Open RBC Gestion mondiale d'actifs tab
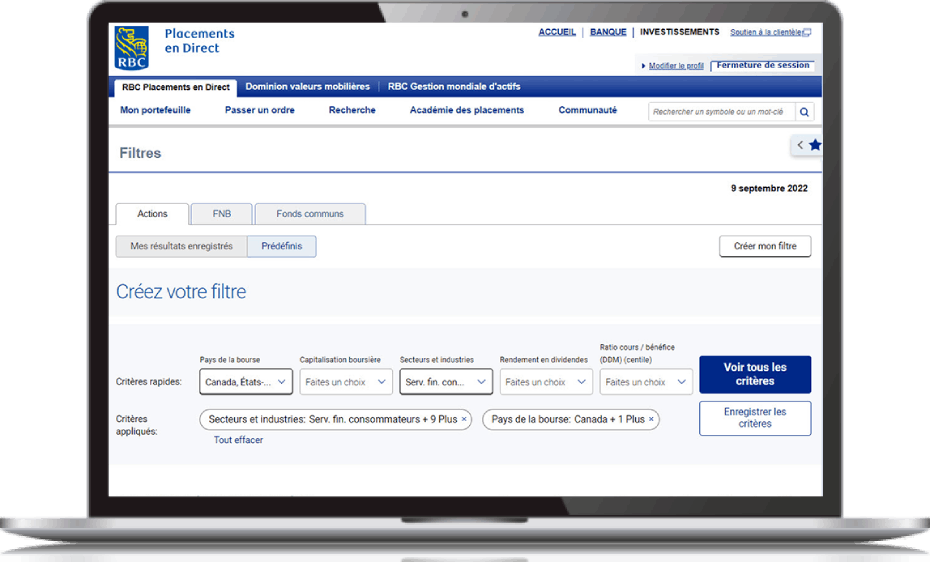 (454, 87)
